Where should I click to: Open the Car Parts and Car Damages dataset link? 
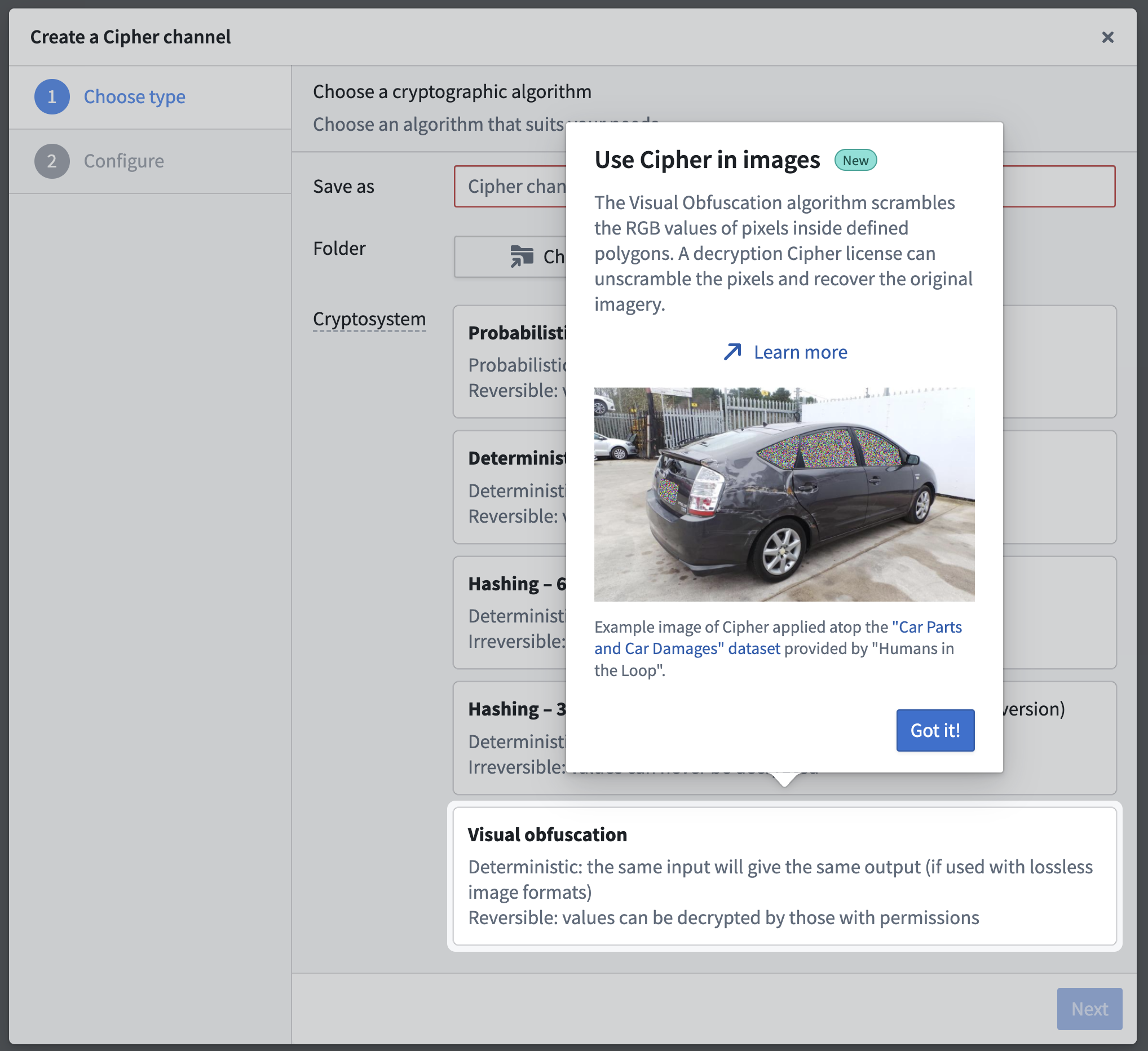[778, 638]
